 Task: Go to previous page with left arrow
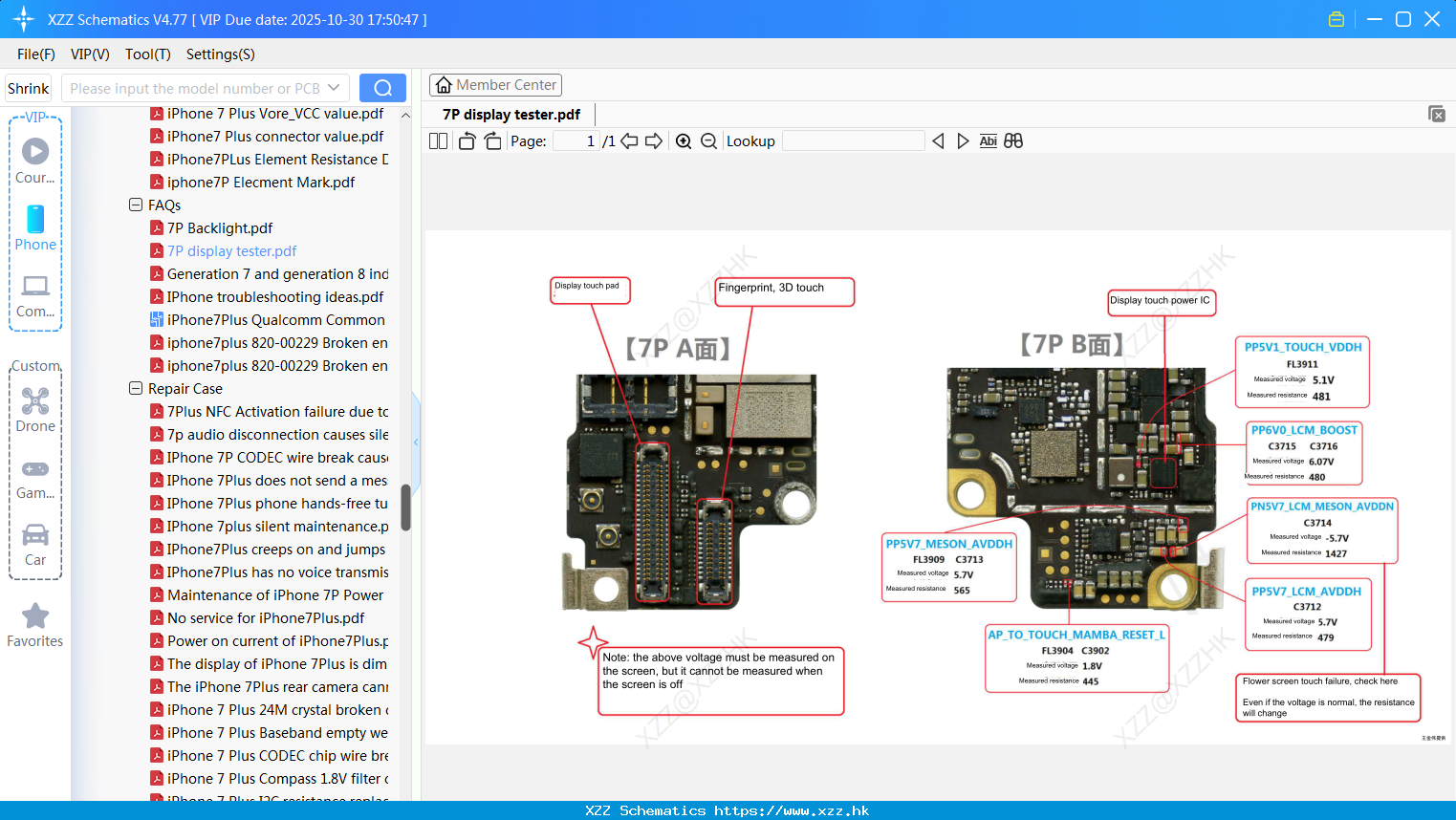(629, 141)
